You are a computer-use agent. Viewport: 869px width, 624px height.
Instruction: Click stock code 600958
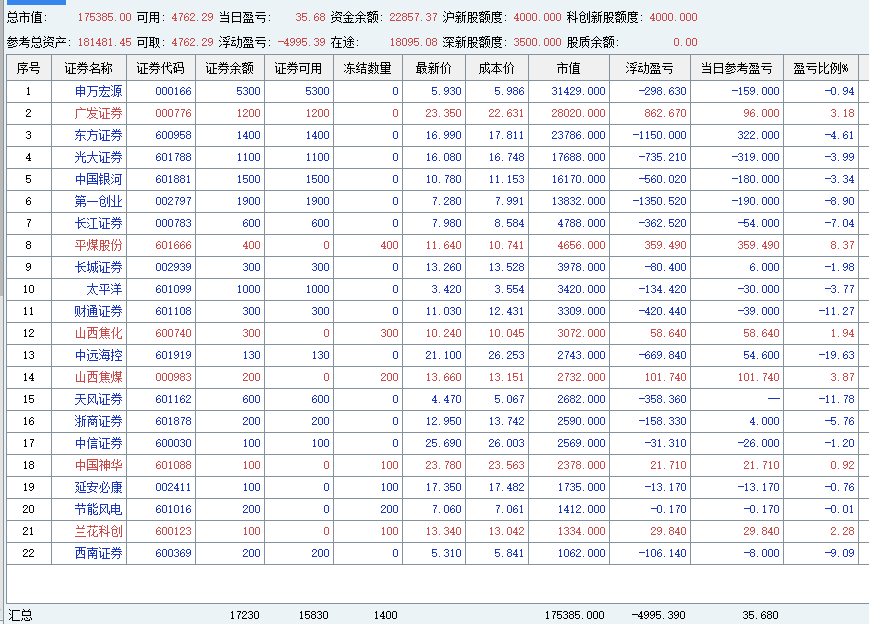173,135
